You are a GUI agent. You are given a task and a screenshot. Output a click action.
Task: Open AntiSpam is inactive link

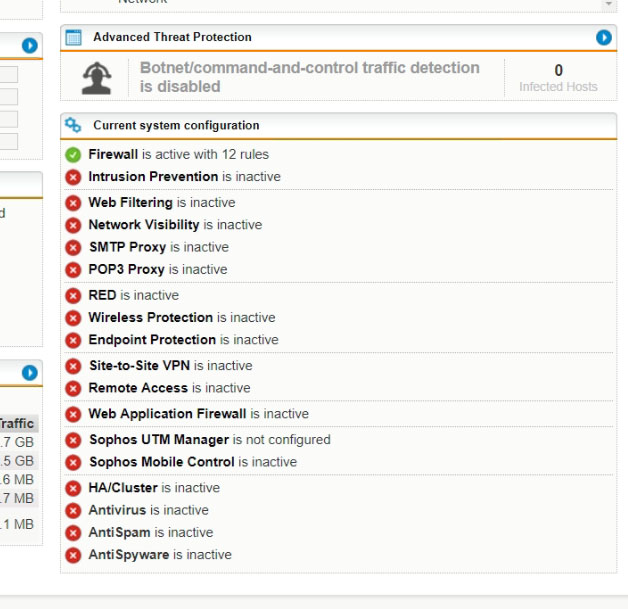(x=151, y=533)
